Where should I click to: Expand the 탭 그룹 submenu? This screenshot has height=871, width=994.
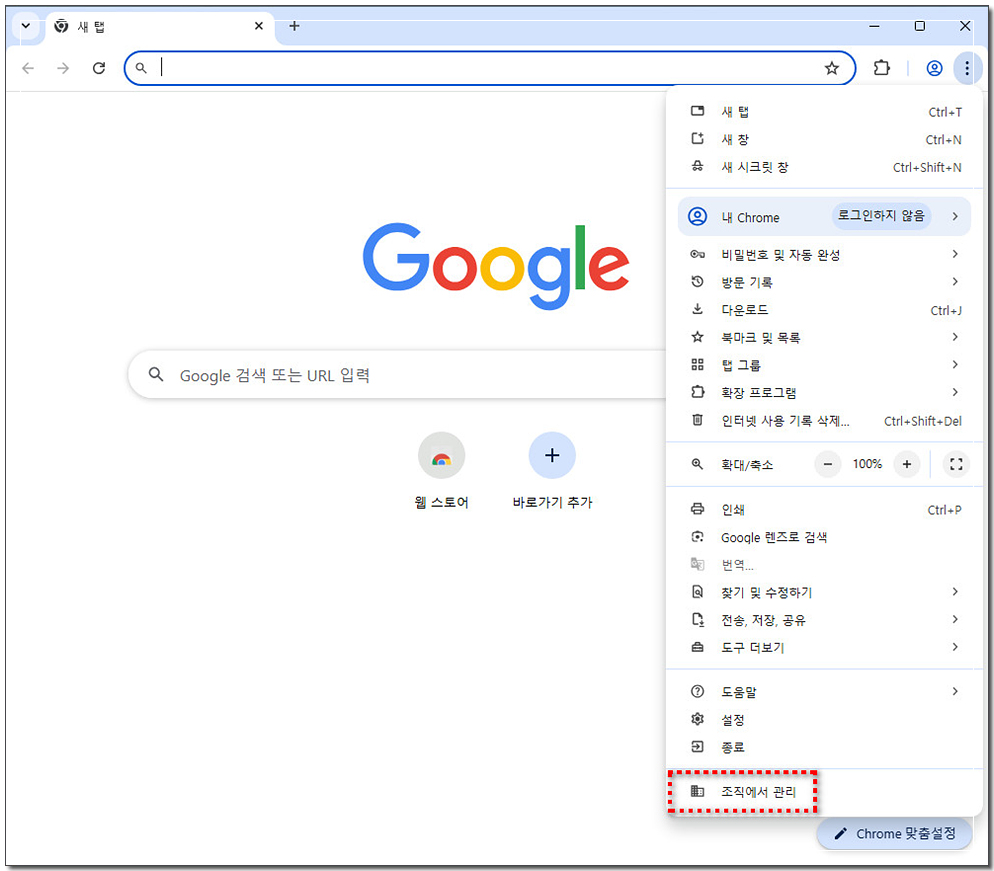point(825,365)
